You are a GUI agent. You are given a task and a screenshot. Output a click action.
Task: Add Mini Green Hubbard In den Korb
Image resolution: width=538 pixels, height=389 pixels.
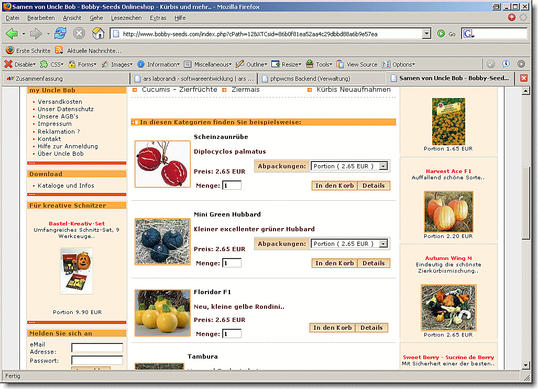pyautogui.click(x=335, y=263)
